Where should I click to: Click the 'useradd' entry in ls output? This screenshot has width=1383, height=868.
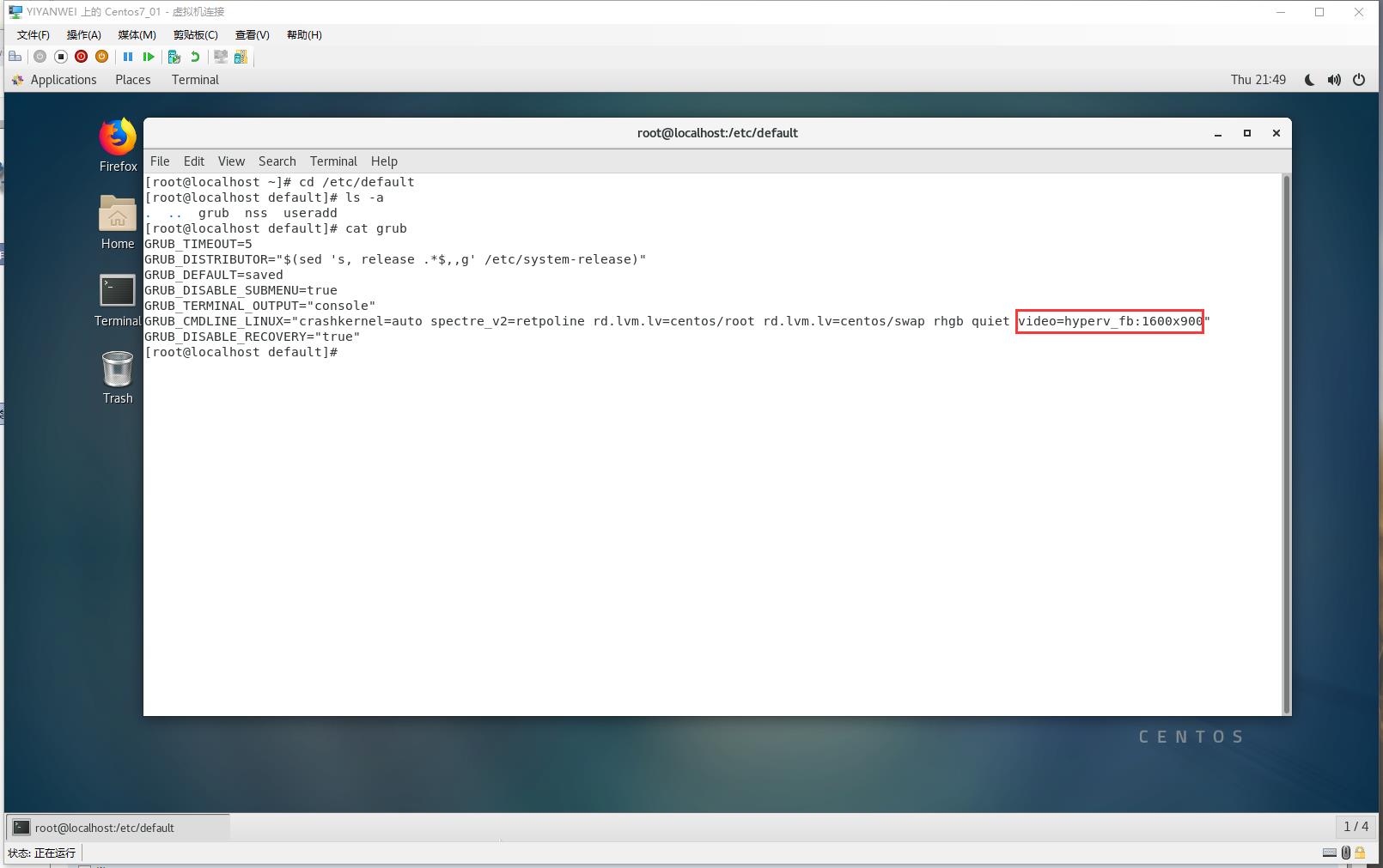pos(310,213)
